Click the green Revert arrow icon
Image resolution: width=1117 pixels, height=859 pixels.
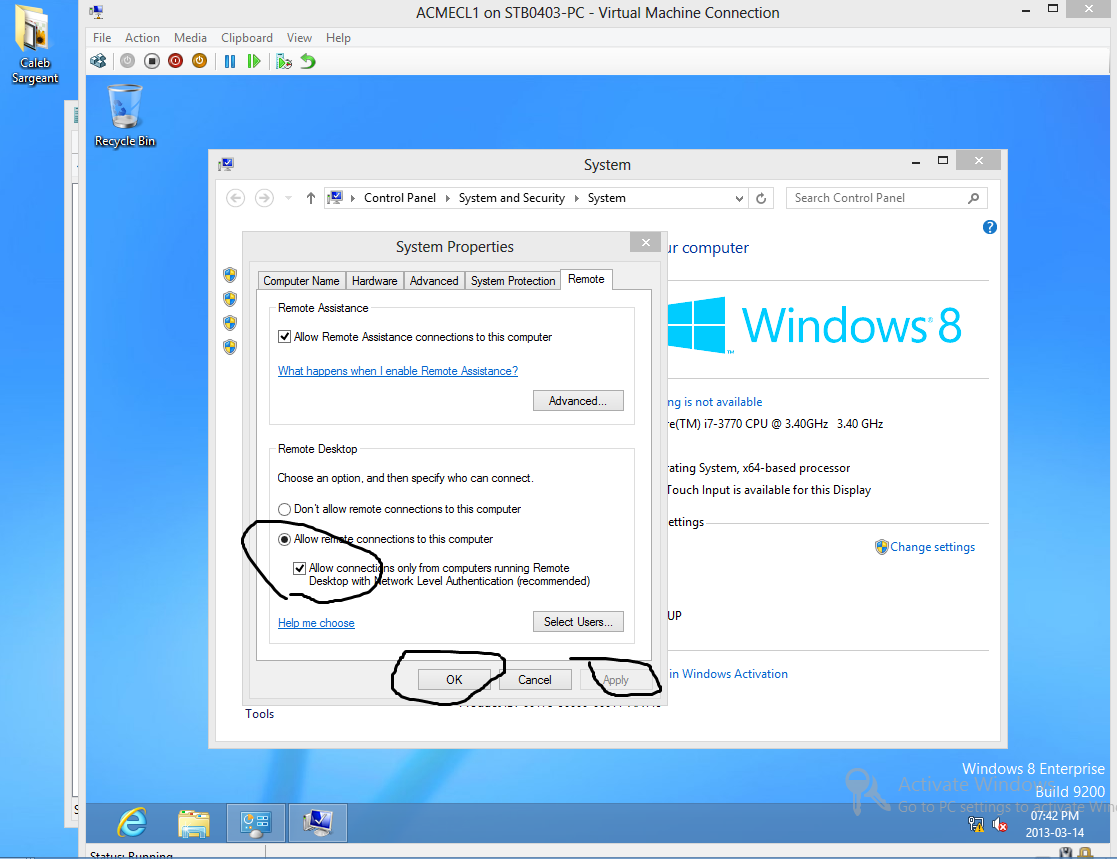coord(308,61)
